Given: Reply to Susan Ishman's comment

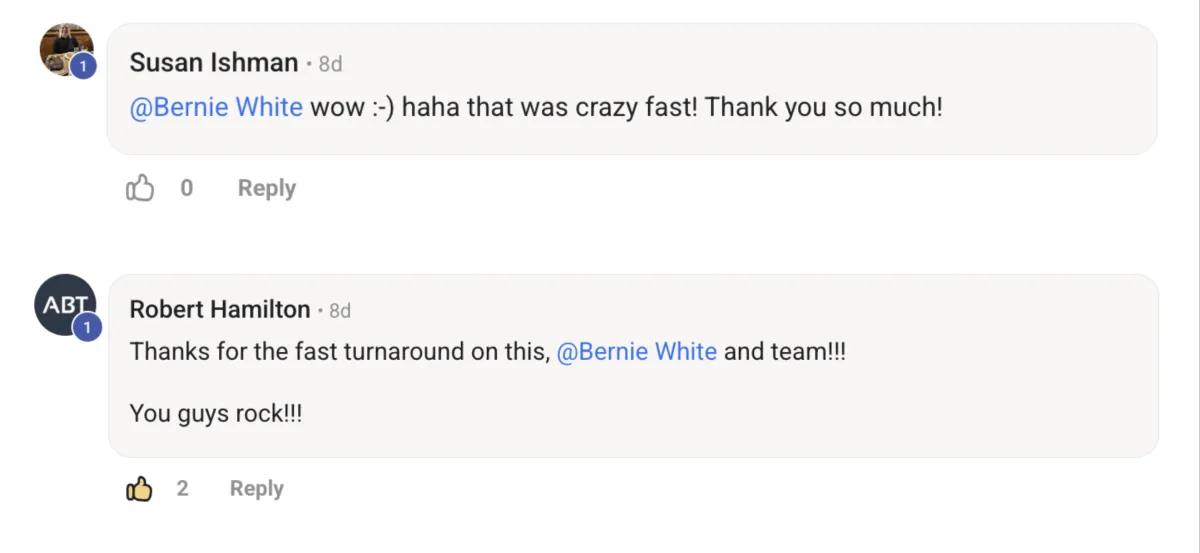Looking at the screenshot, I should tap(267, 188).
